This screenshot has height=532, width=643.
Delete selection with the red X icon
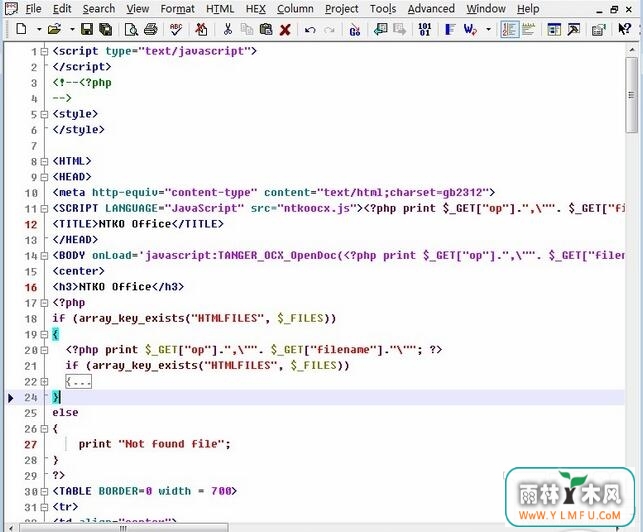pyautogui.click(x=285, y=30)
